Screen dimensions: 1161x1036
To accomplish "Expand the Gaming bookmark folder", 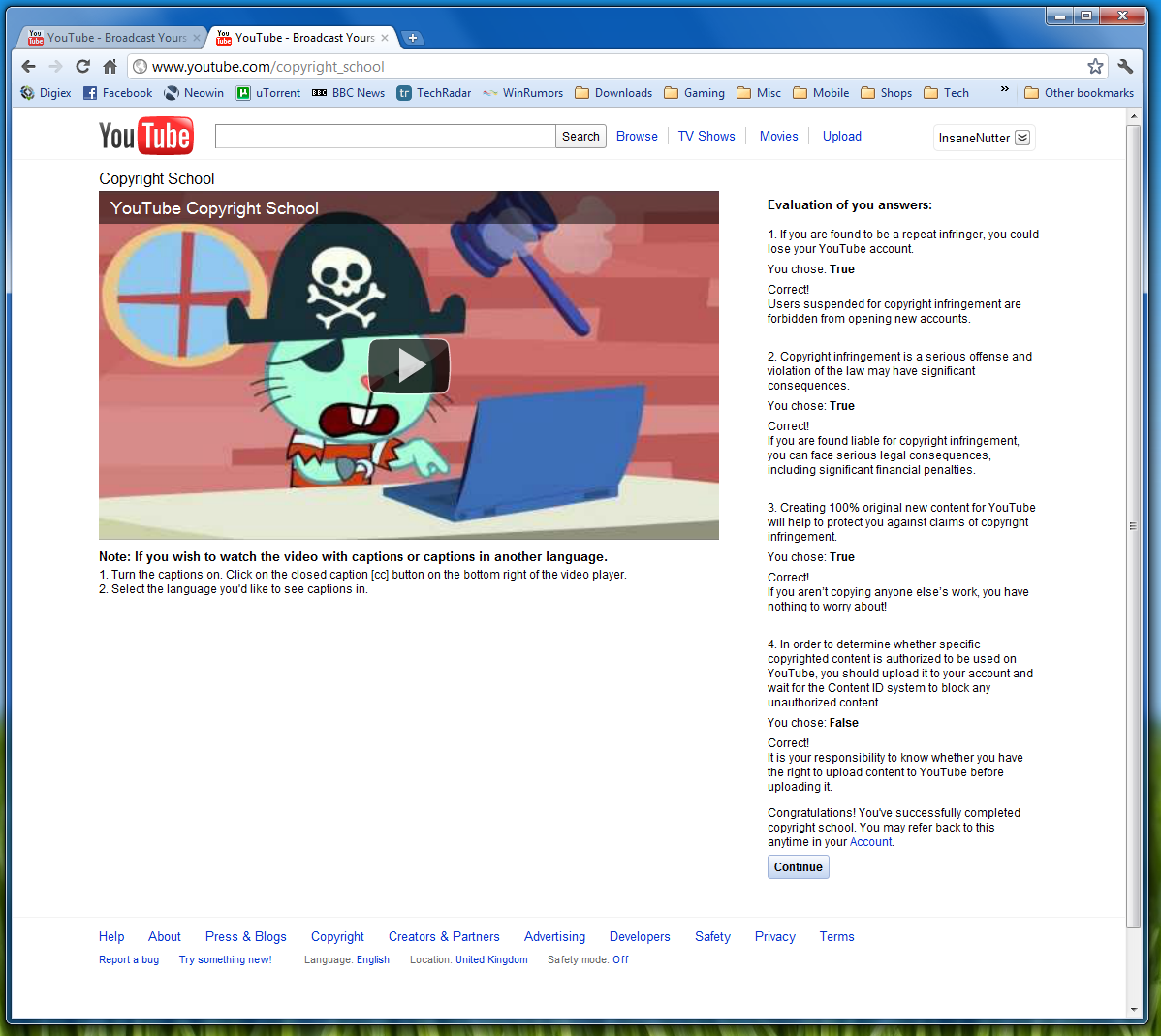I will tap(695, 93).
